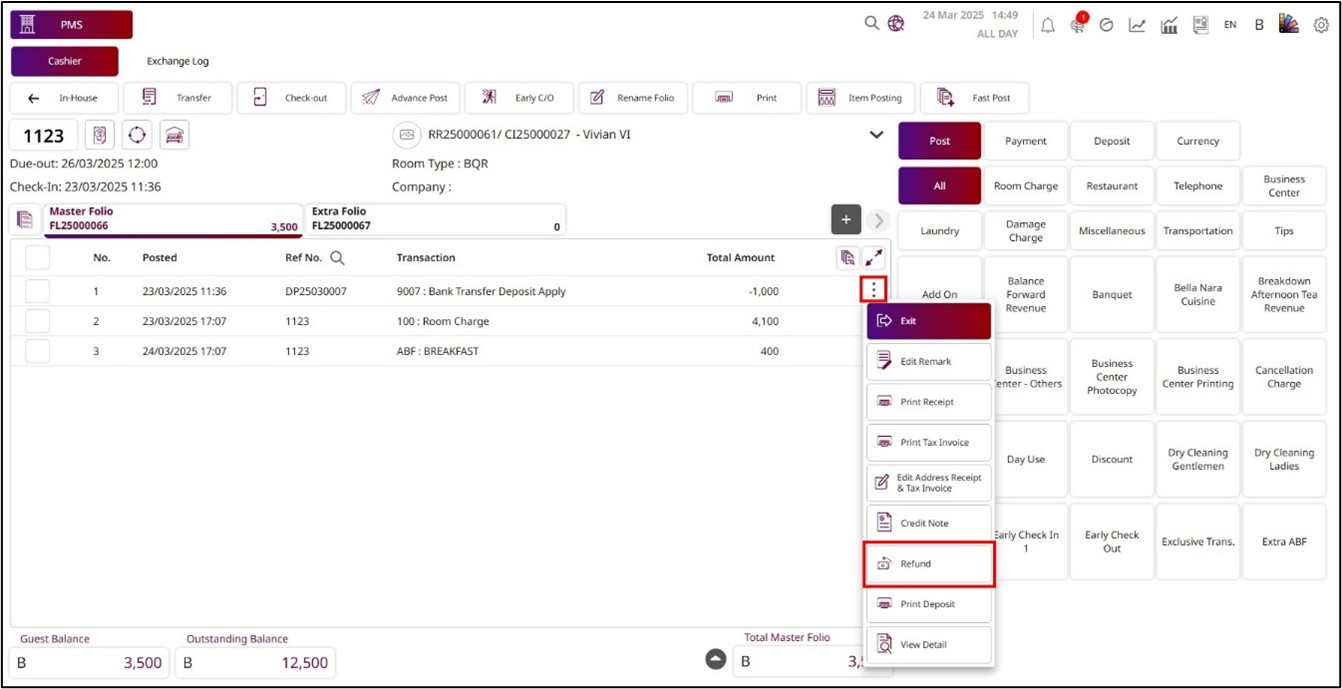Select the checkbox for the Room Charge row
This screenshot has height=689, width=1342.
coord(37,321)
